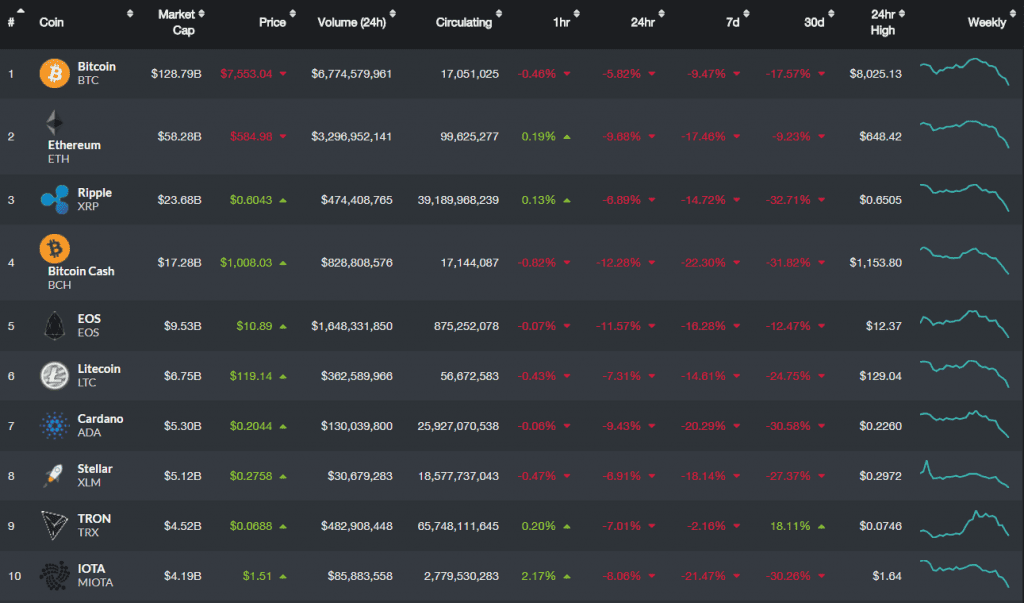1024x603 pixels.
Task: Click the Ethereum diamond logo icon
Action: coord(54,122)
